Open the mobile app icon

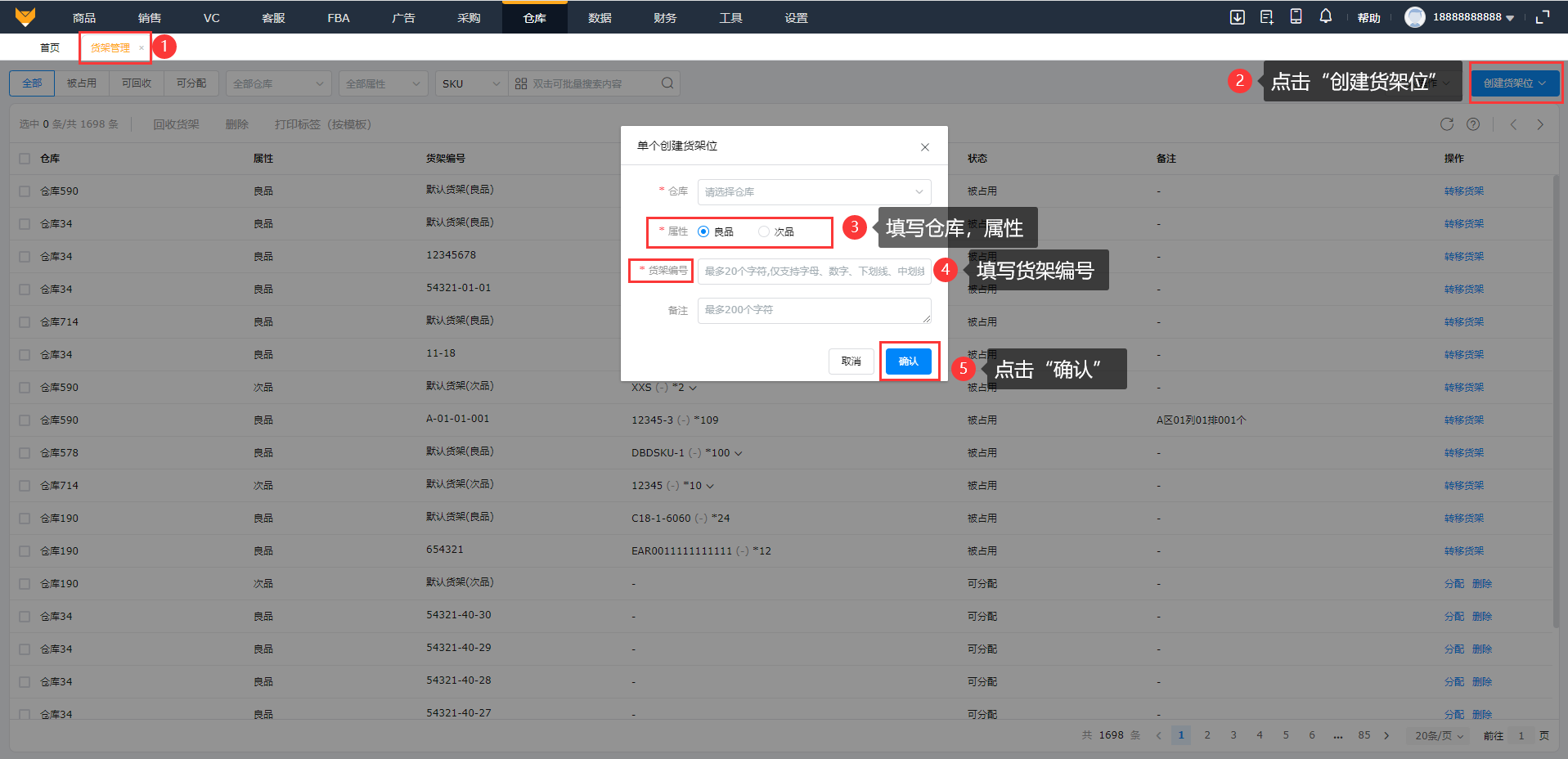[1296, 16]
